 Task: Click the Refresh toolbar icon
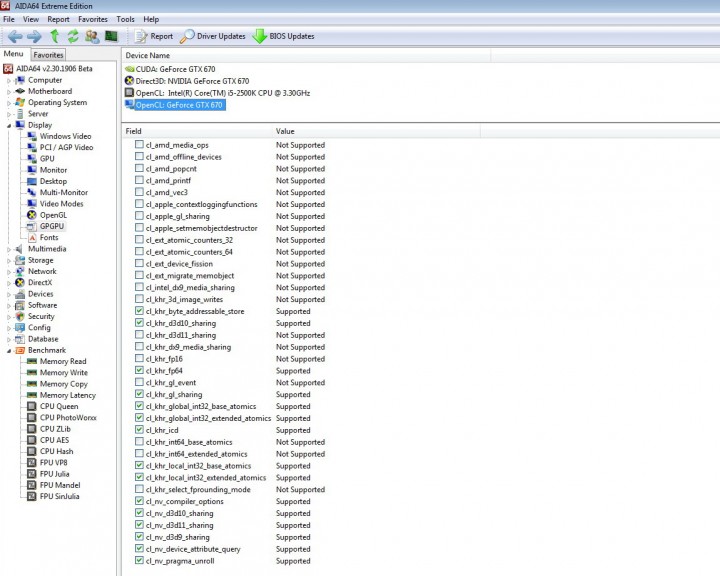[x=73, y=36]
